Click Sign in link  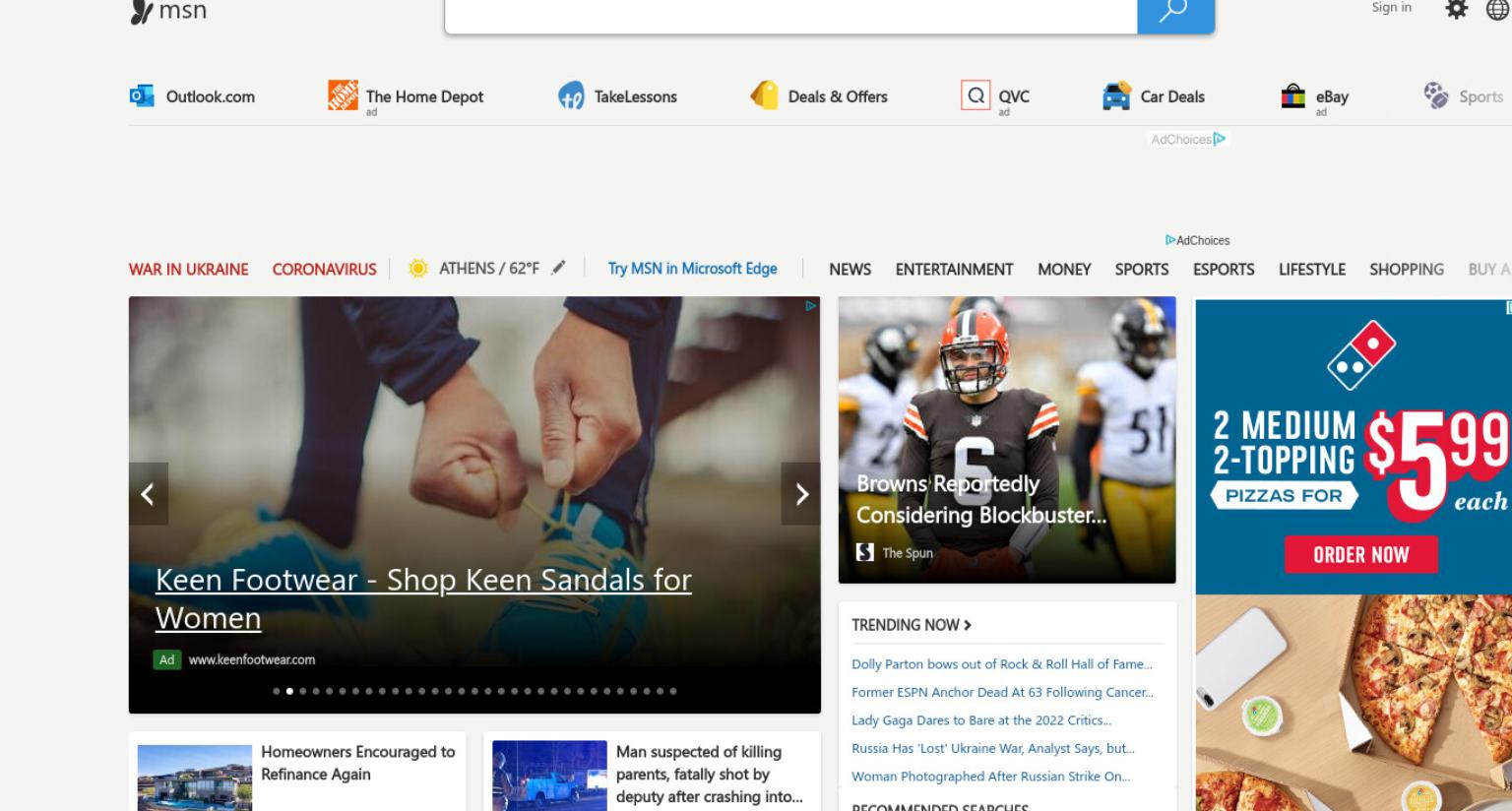[x=1391, y=8]
